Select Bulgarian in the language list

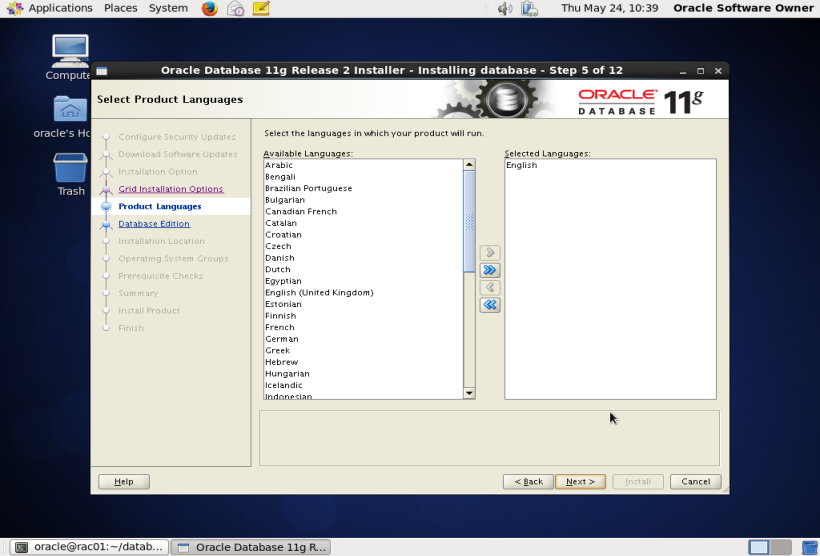tap(363, 200)
